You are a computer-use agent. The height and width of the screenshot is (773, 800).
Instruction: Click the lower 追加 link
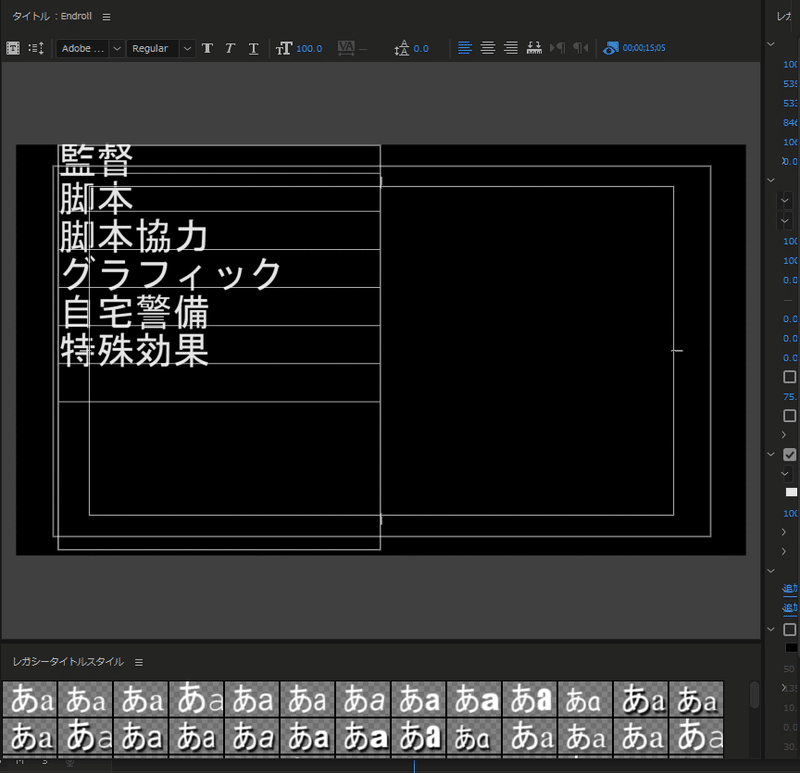790,608
